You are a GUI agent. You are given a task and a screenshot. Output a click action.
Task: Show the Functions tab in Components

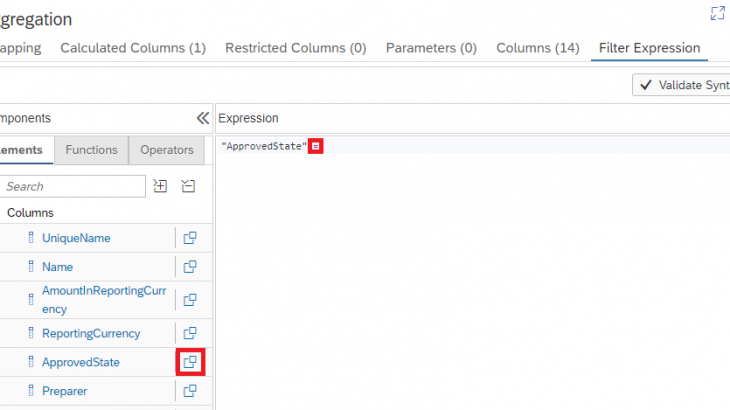tap(91, 150)
